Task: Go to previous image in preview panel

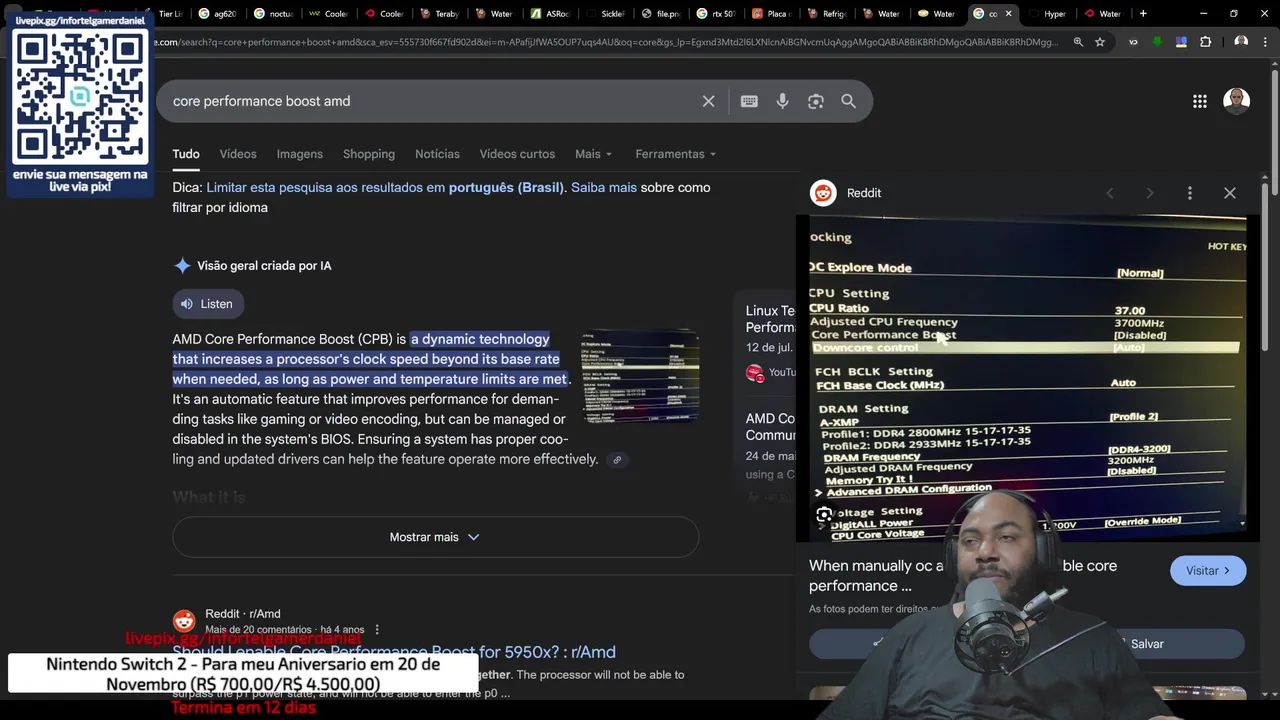Action: tap(1110, 193)
